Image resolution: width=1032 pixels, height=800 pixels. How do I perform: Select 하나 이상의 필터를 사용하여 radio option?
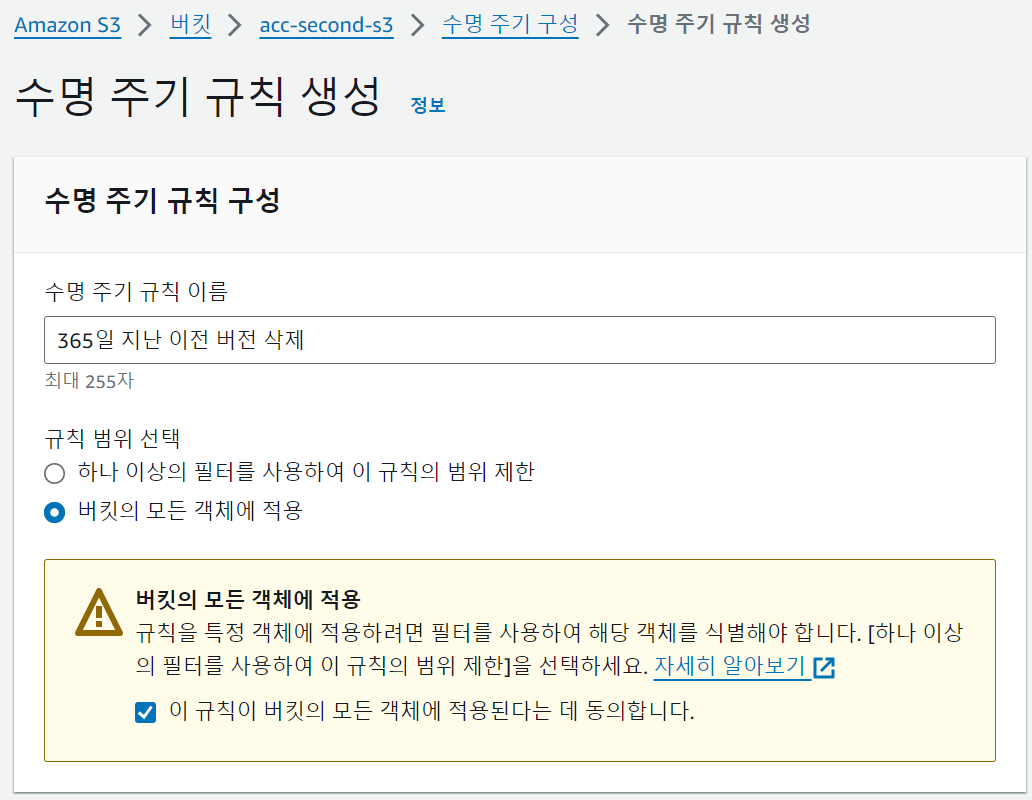pos(55,473)
